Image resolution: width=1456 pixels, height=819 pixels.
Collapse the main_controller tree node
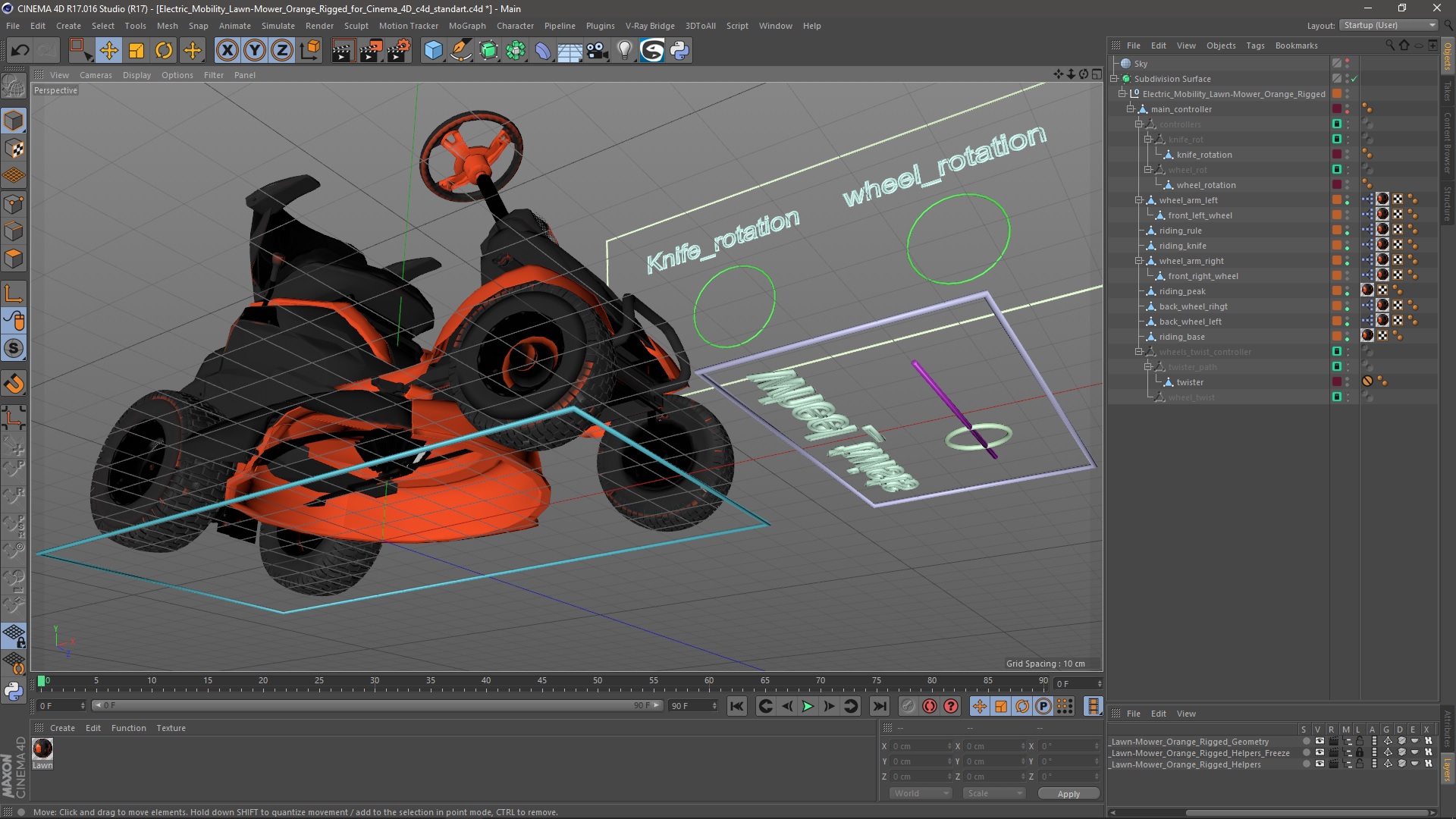coord(1131,109)
